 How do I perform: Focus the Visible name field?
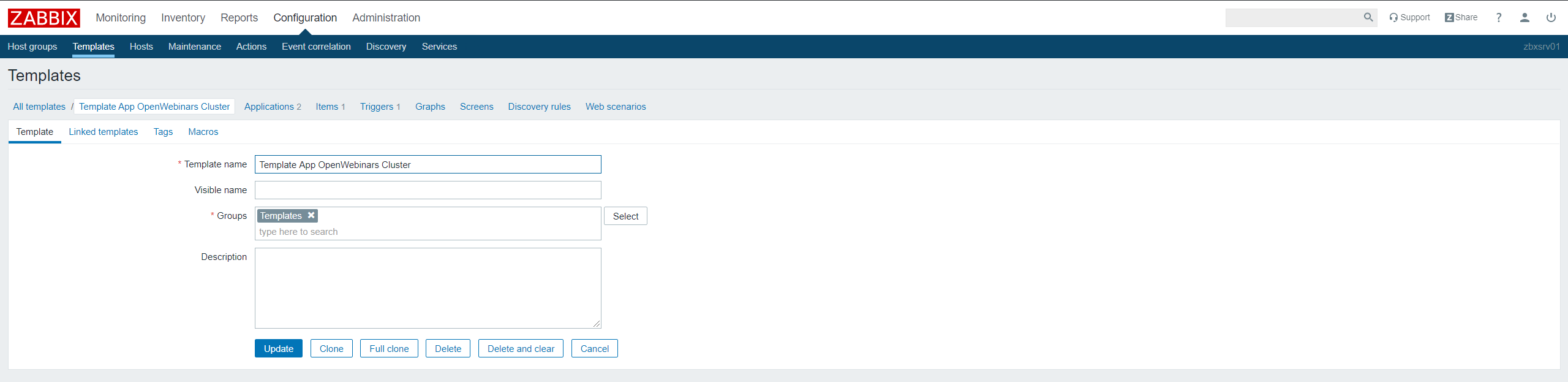pos(428,190)
